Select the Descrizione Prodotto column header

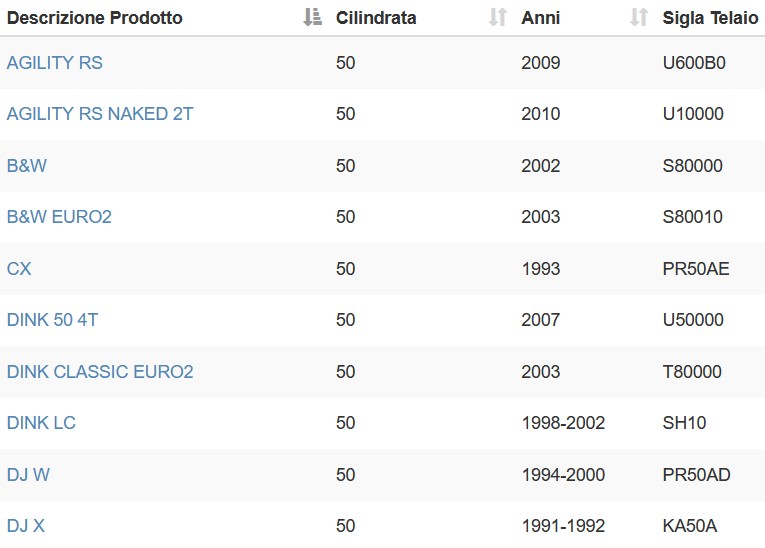(95, 18)
